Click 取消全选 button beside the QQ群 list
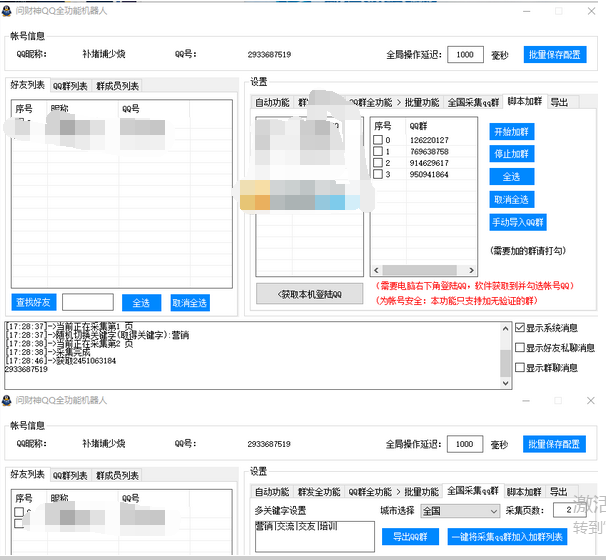Screen dimensions: 606x560 click(511, 199)
